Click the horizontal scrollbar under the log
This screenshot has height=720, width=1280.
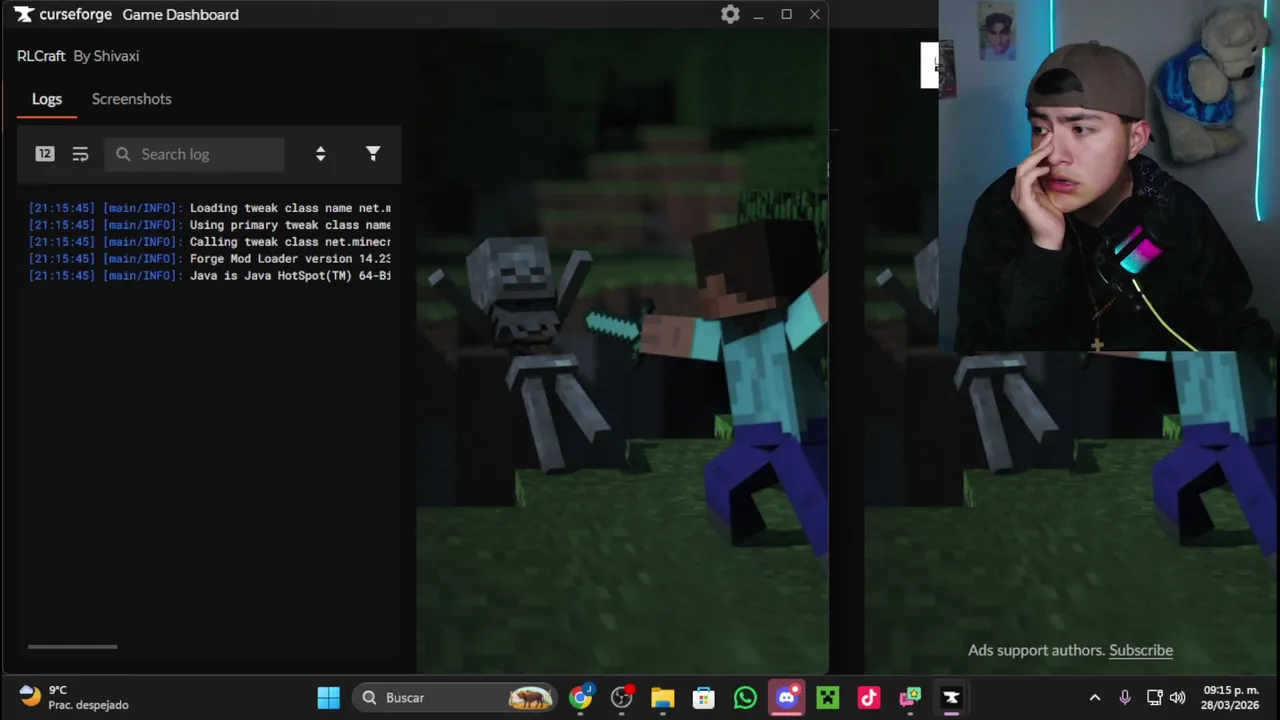point(72,647)
